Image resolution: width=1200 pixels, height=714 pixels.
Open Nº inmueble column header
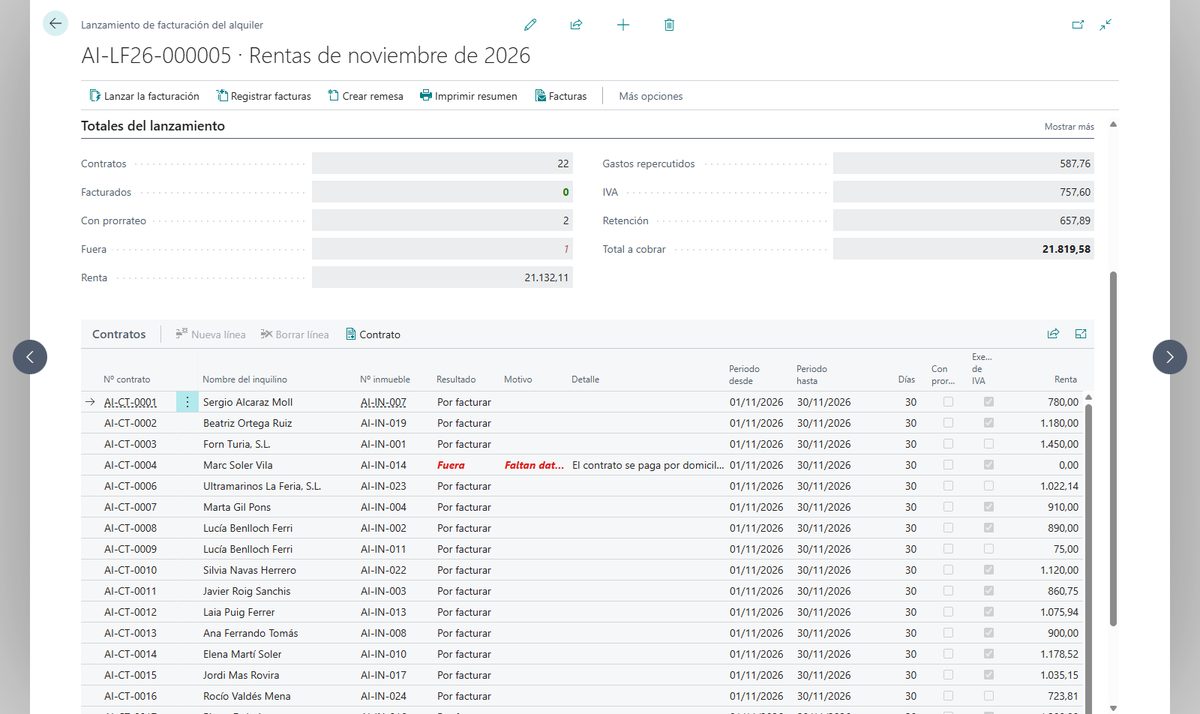click(385, 380)
